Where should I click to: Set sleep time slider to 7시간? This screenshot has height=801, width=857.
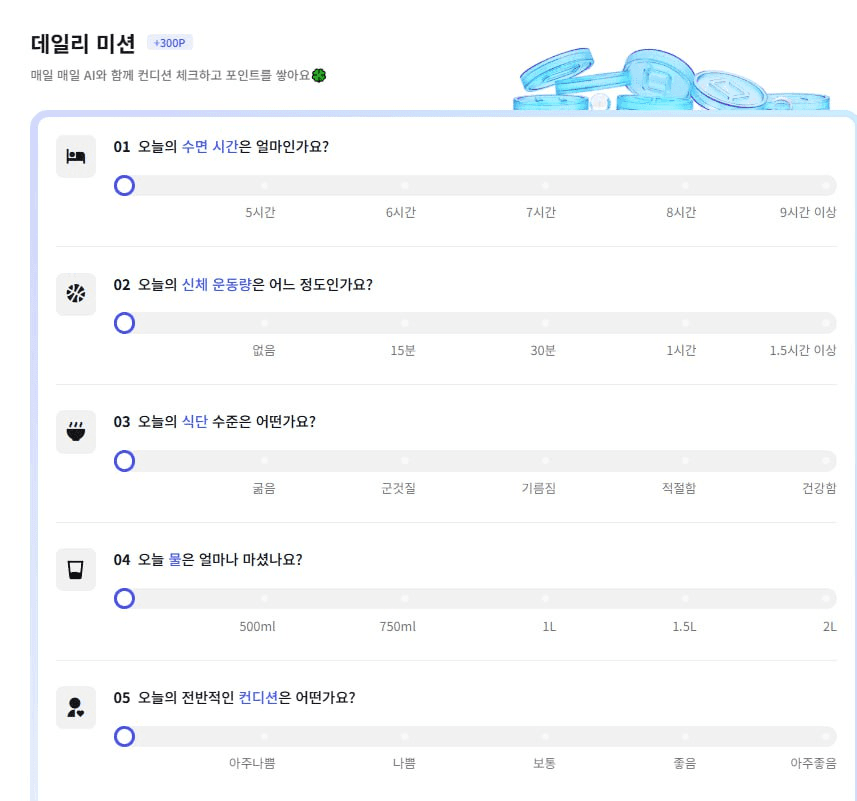pos(545,186)
